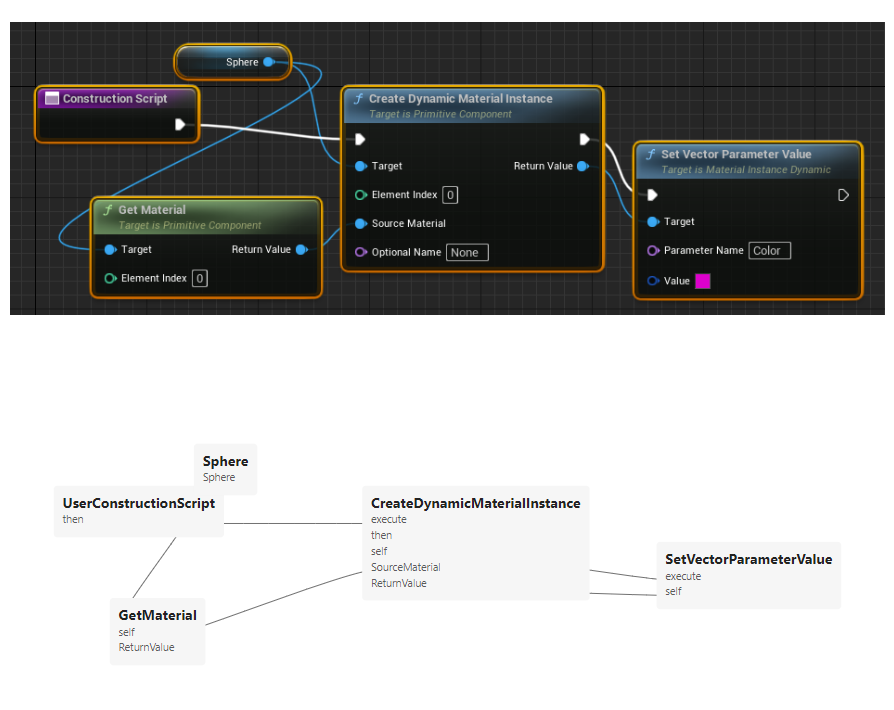Click Source Material input pin

(361, 223)
